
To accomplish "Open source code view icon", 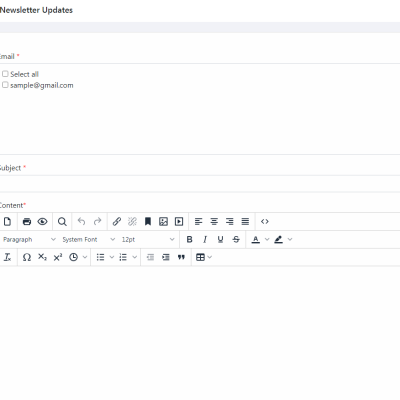I will click(265, 221).
